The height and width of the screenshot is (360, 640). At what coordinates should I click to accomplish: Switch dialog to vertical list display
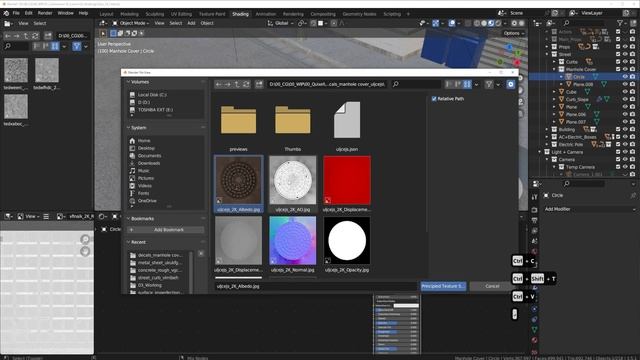[449, 84]
